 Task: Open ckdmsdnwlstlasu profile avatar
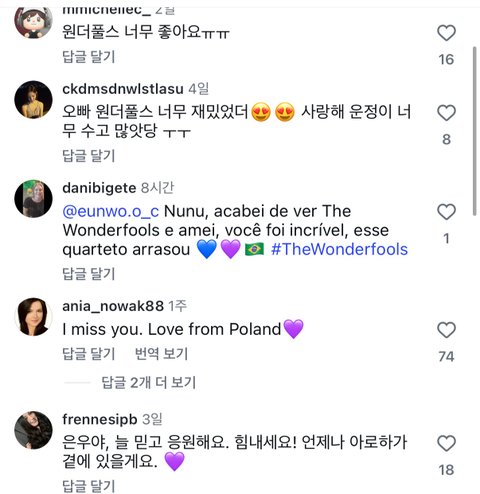[x=33, y=99]
